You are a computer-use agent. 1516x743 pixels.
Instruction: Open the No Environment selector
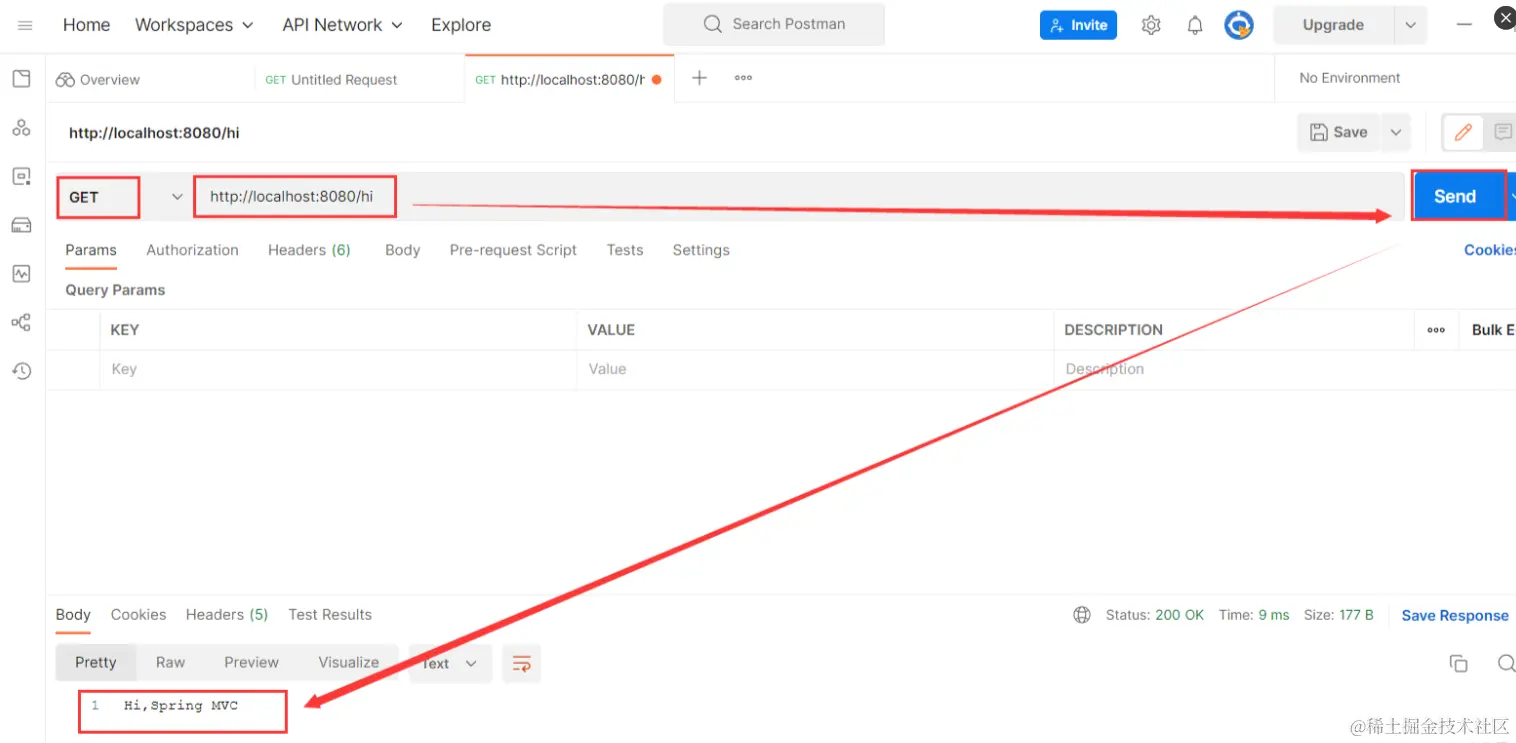pos(1349,78)
